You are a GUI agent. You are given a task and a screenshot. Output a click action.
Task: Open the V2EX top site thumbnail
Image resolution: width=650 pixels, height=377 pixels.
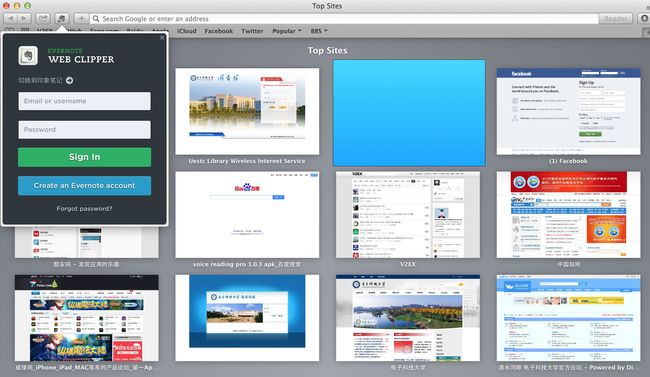(408, 215)
